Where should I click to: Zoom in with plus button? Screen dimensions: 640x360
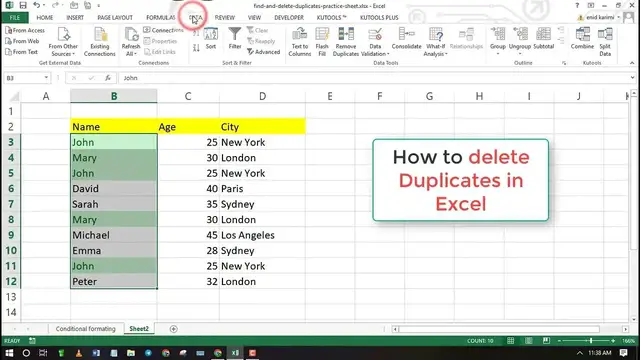(x=613, y=340)
